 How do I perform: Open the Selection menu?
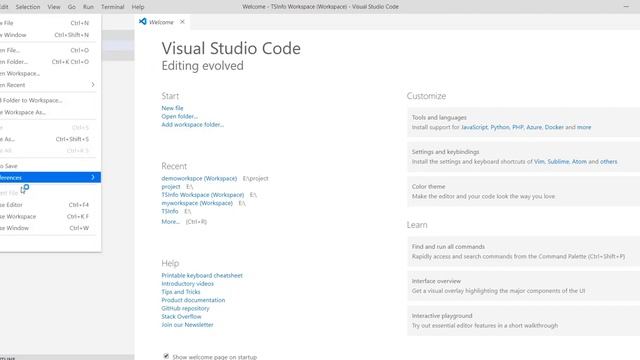pyautogui.click(x=28, y=7)
